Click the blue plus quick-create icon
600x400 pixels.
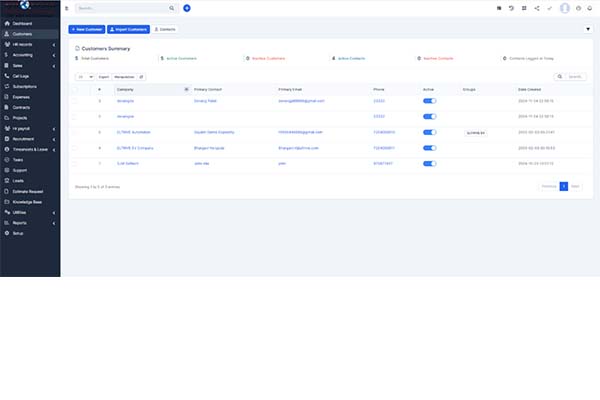coord(187,8)
